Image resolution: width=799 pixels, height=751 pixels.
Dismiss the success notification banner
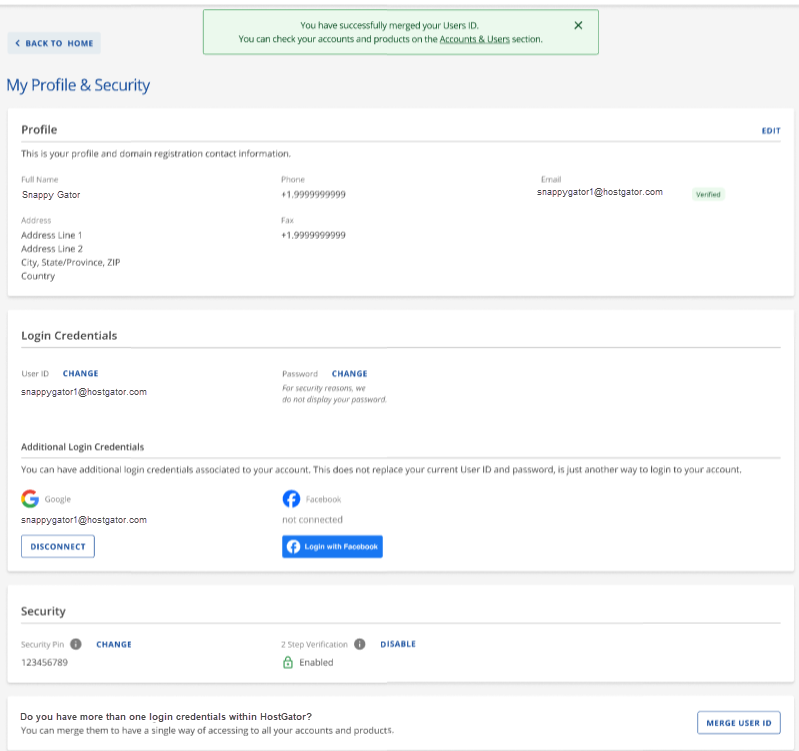tap(578, 25)
